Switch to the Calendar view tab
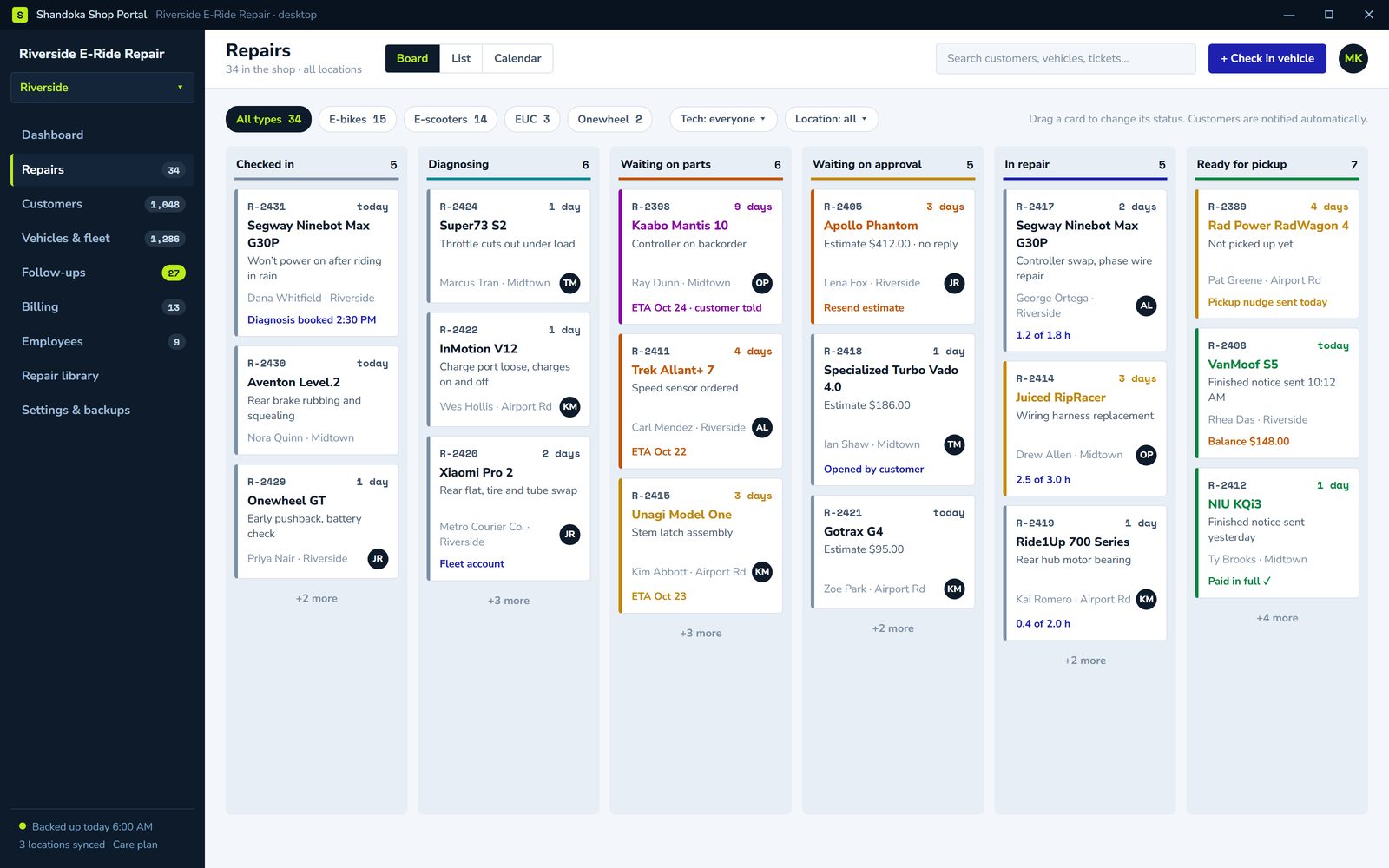This screenshot has height=868, width=1389. [517, 58]
